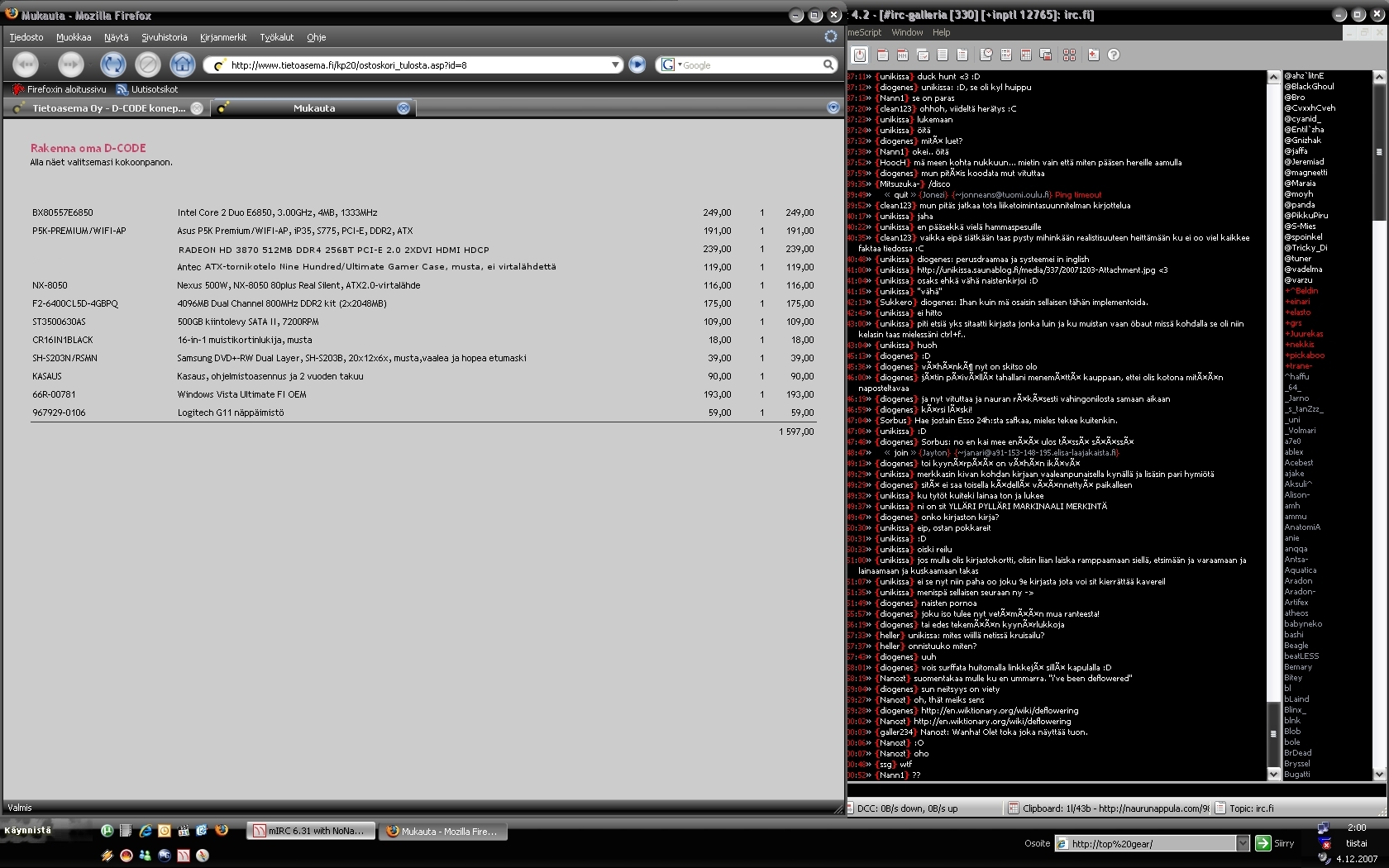This screenshot has width=1389, height=868.
Task: Reload the page with the Firefox refresh button
Action: tap(112, 64)
